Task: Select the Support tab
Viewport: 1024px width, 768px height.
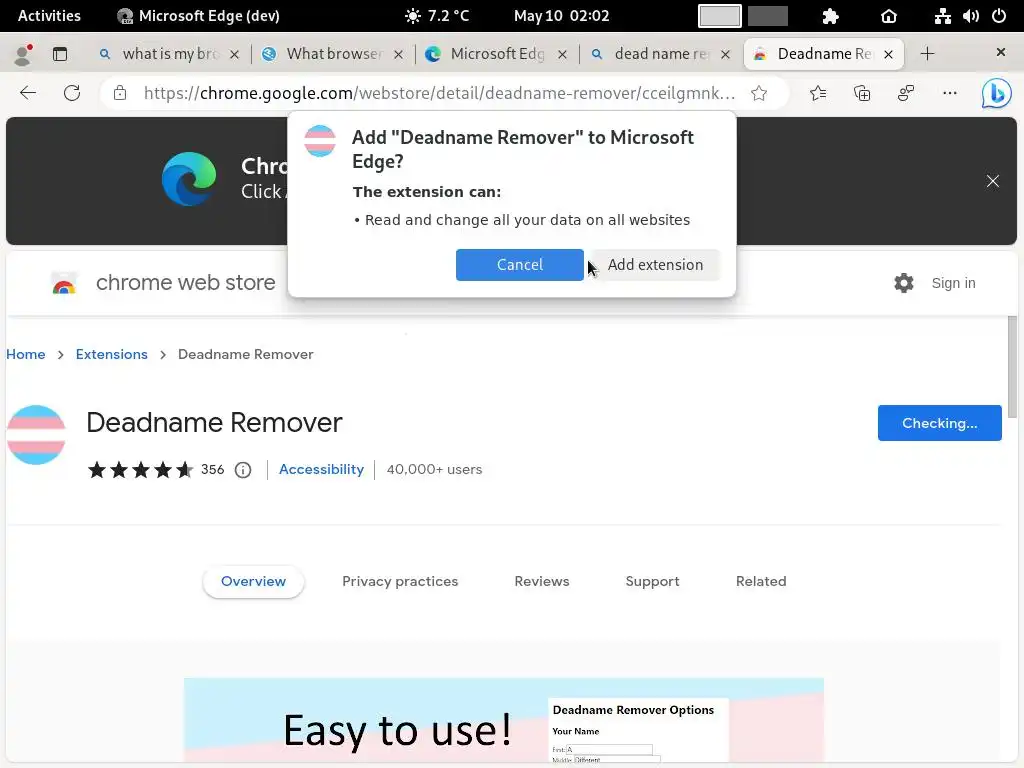Action: coord(652,581)
